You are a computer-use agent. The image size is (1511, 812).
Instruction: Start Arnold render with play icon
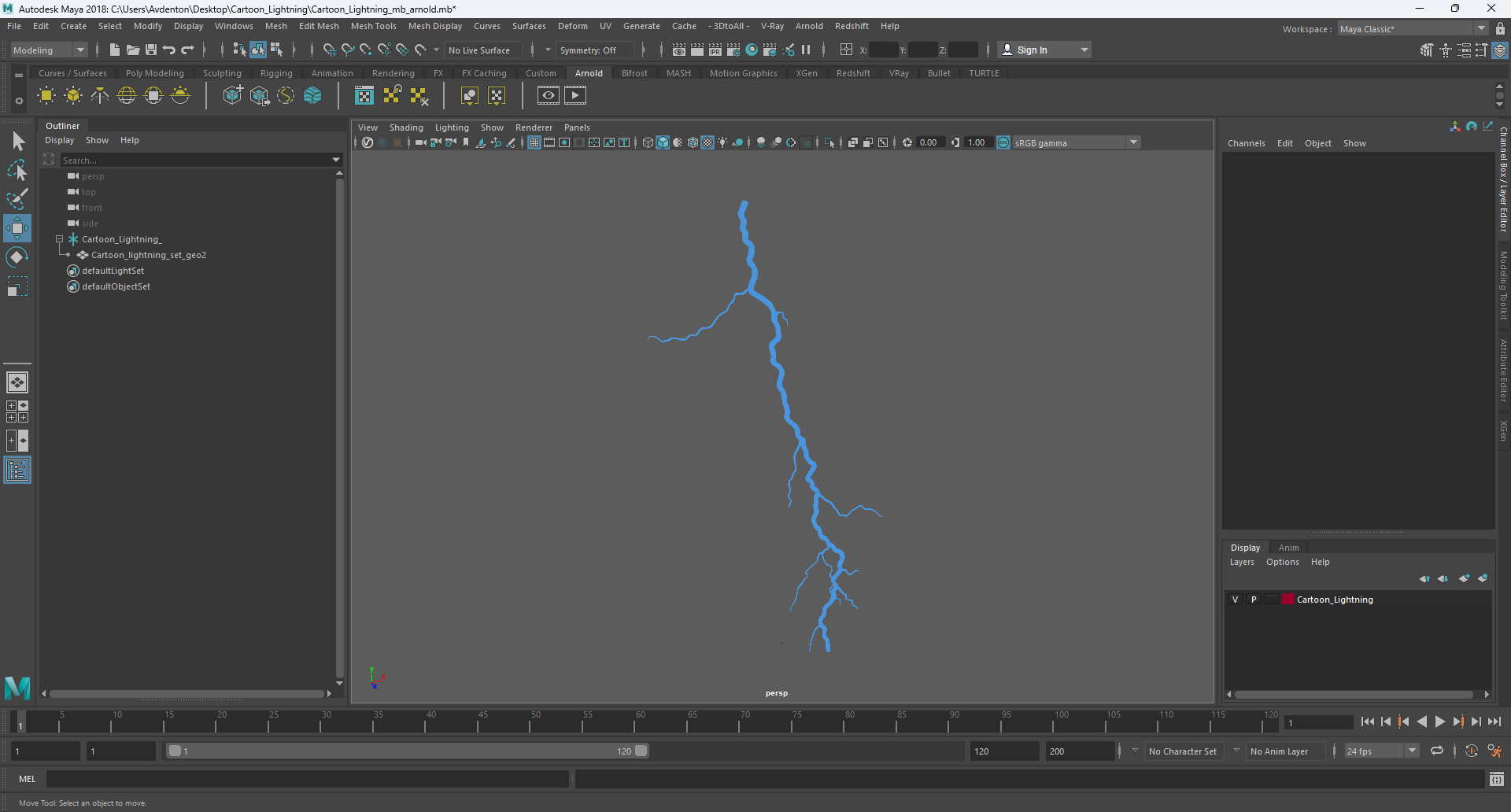pyautogui.click(x=575, y=96)
